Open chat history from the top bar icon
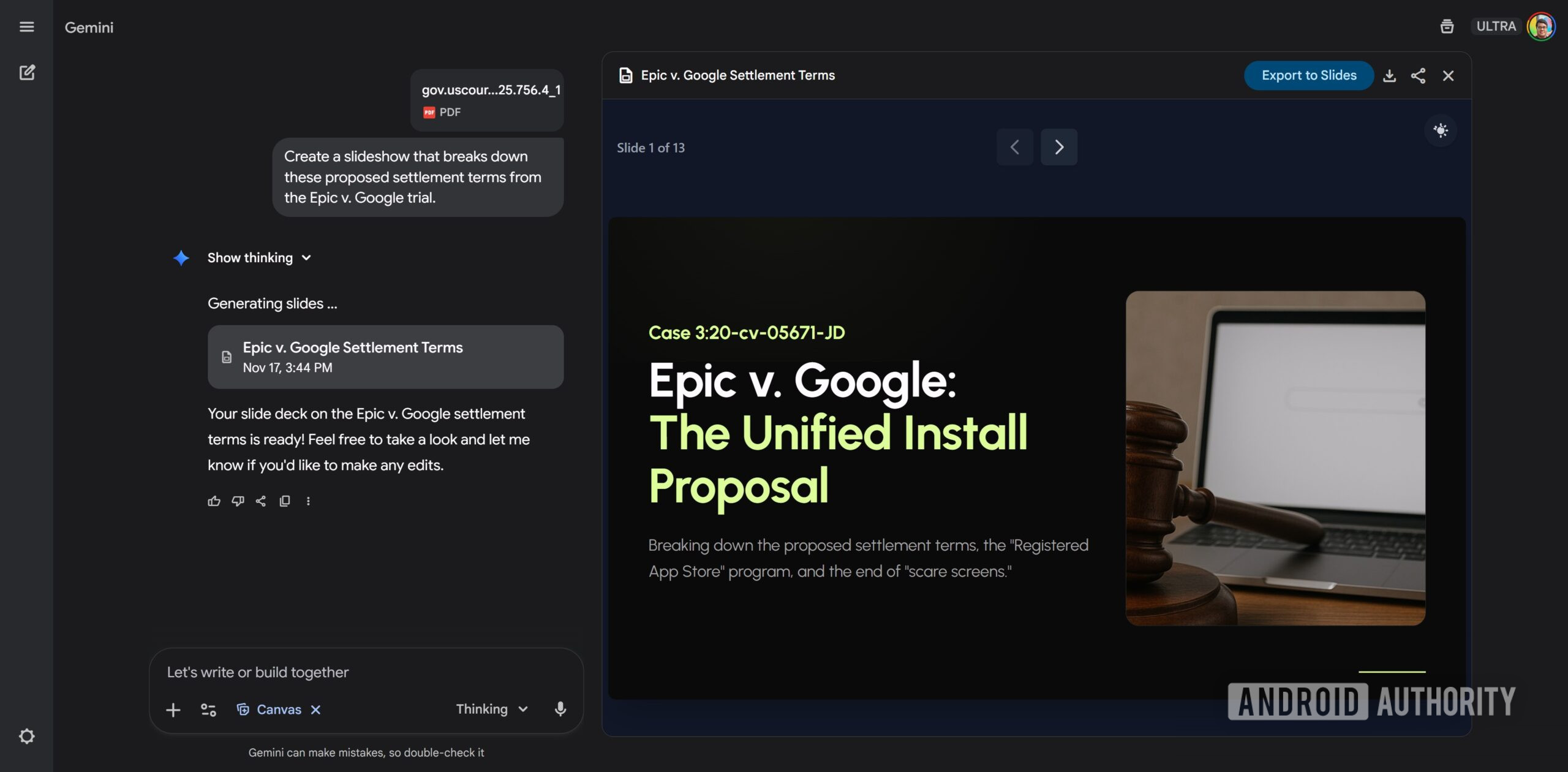The height and width of the screenshot is (772, 1568). click(x=1447, y=26)
